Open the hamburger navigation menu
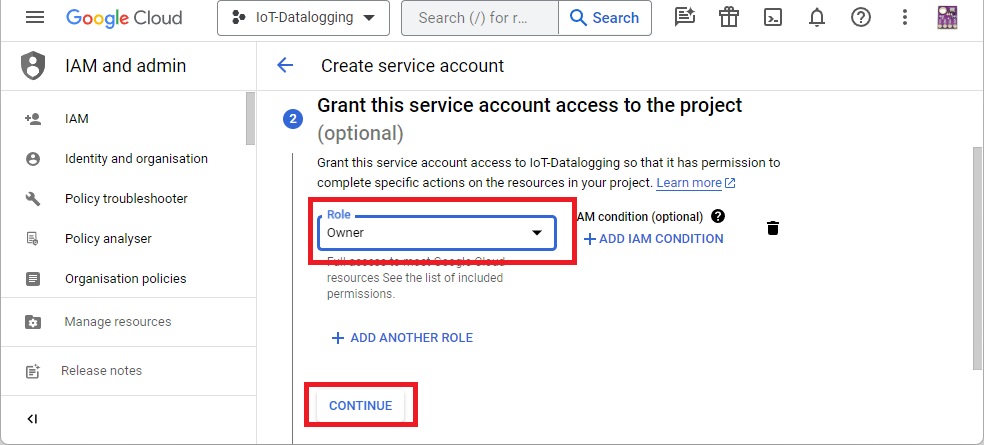This screenshot has height=445, width=984. tap(35, 18)
